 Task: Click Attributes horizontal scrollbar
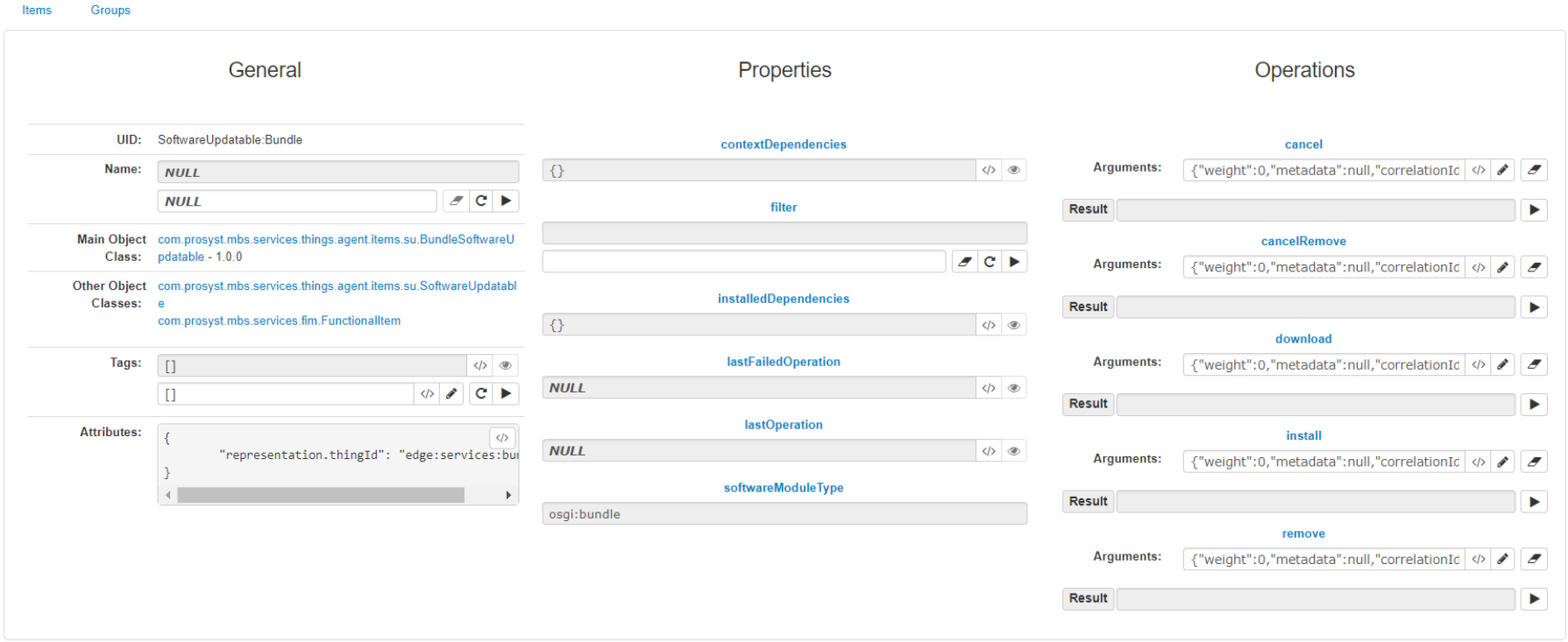(321, 495)
